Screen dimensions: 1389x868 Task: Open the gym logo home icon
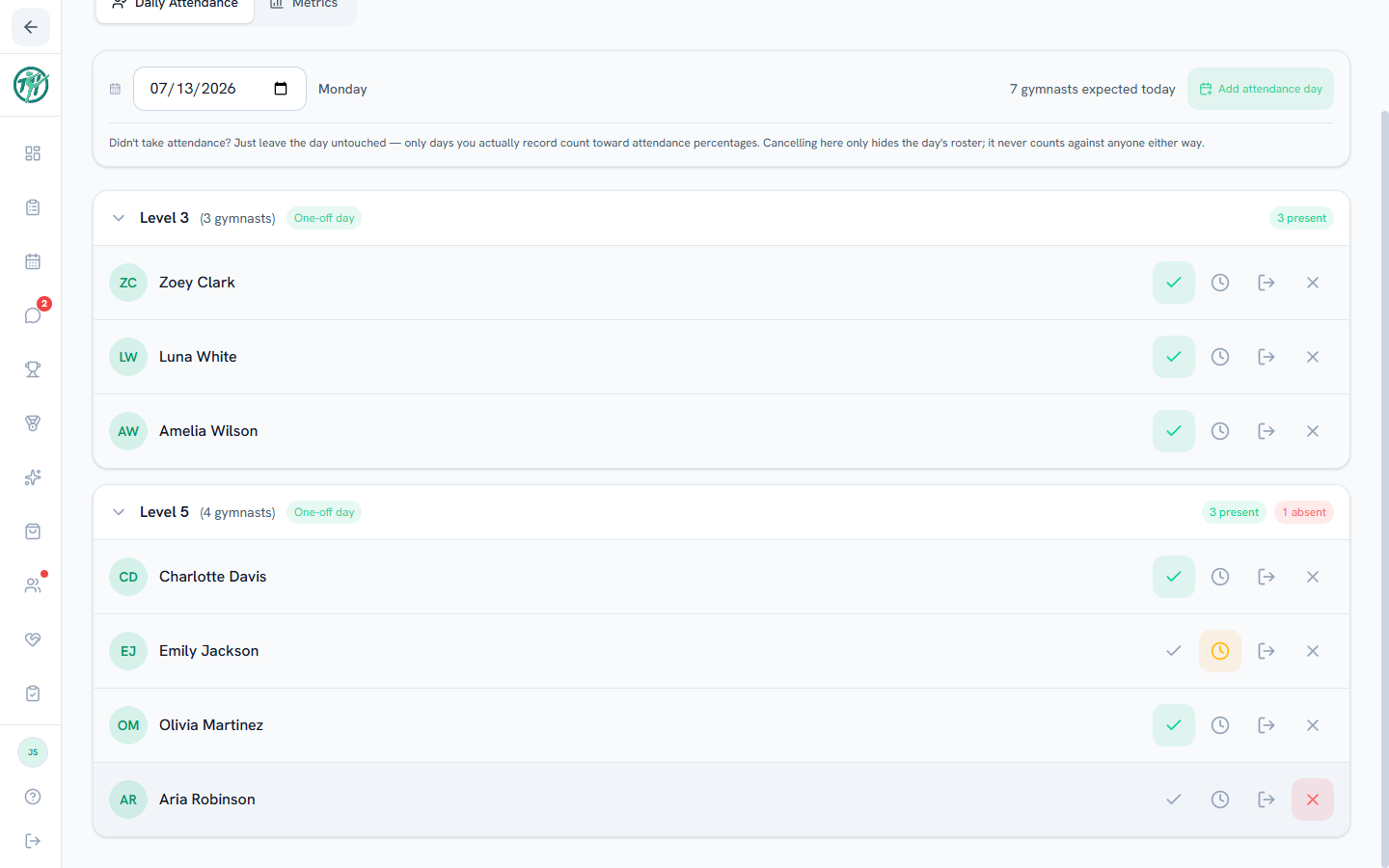[x=31, y=85]
